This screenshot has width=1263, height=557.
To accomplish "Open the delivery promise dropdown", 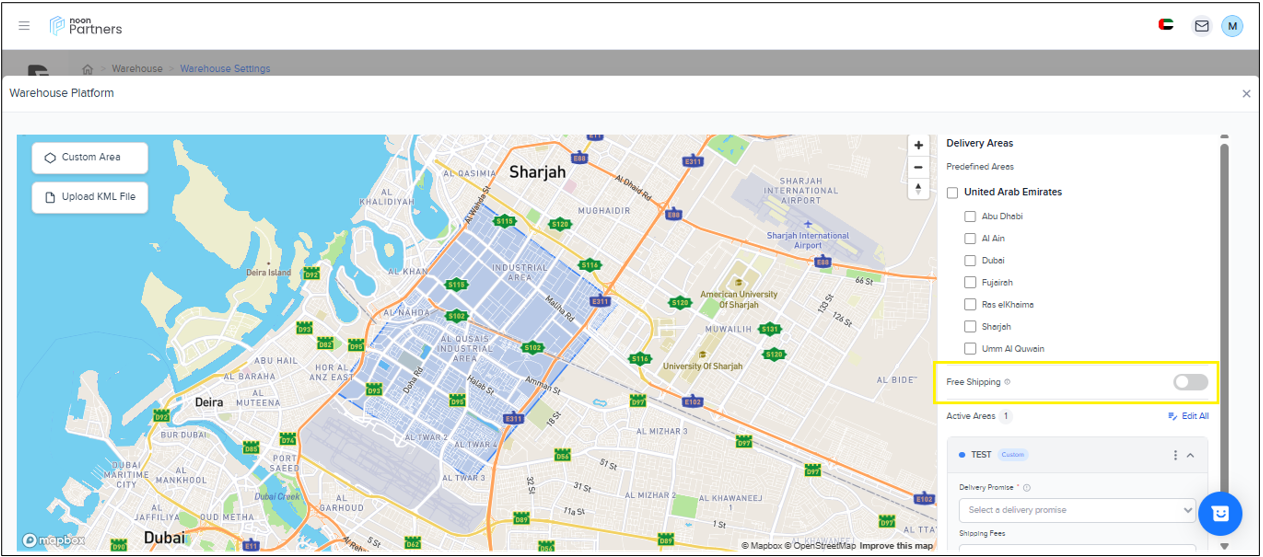I will click(x=1076, y=510).
